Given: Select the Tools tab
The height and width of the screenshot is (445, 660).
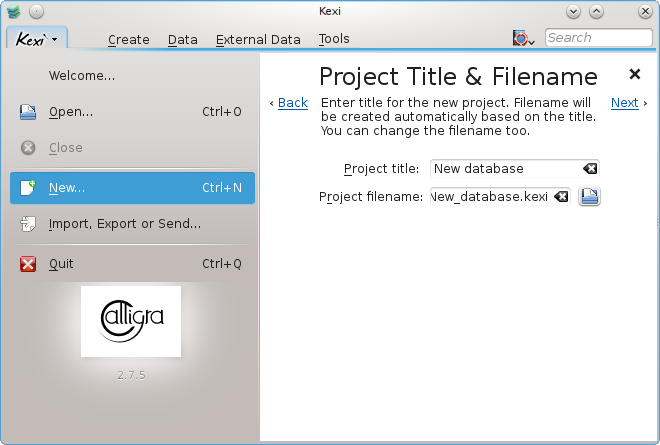Looking at the screenshot, I should tap(334, 40).
